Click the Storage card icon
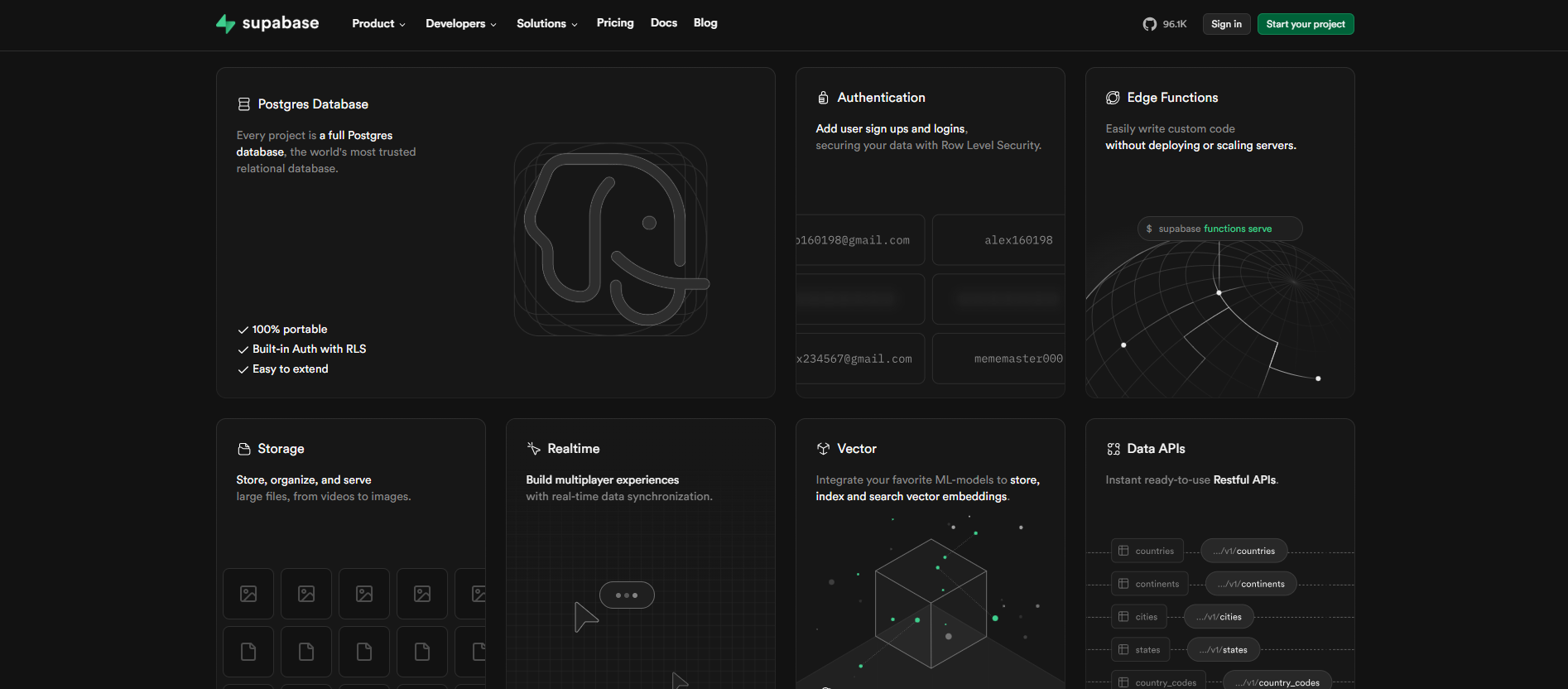Image resolution: width=1568 pixels, height=689 pixels. (244, 449)
